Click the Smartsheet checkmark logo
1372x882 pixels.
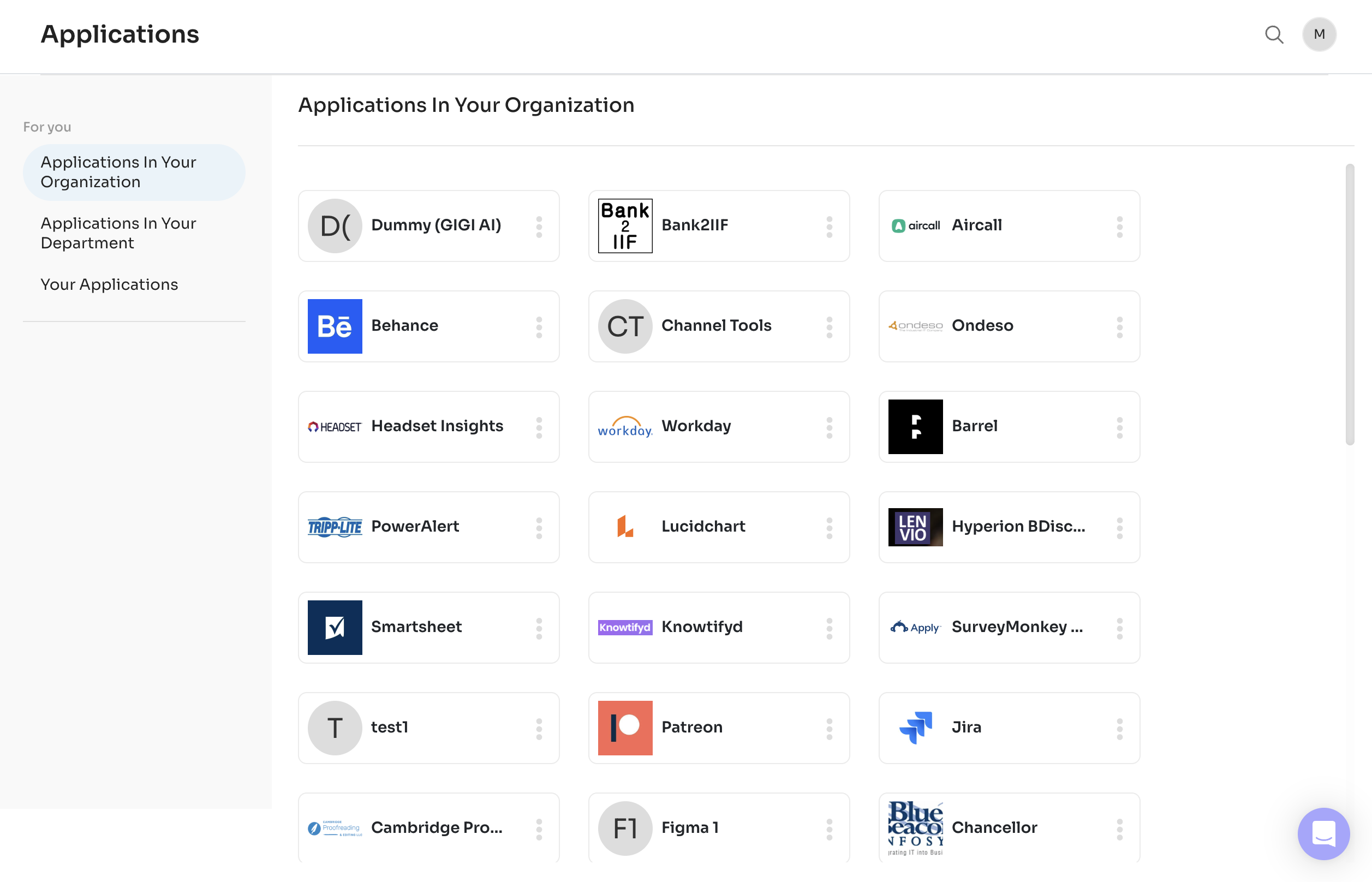pos(335,627)
